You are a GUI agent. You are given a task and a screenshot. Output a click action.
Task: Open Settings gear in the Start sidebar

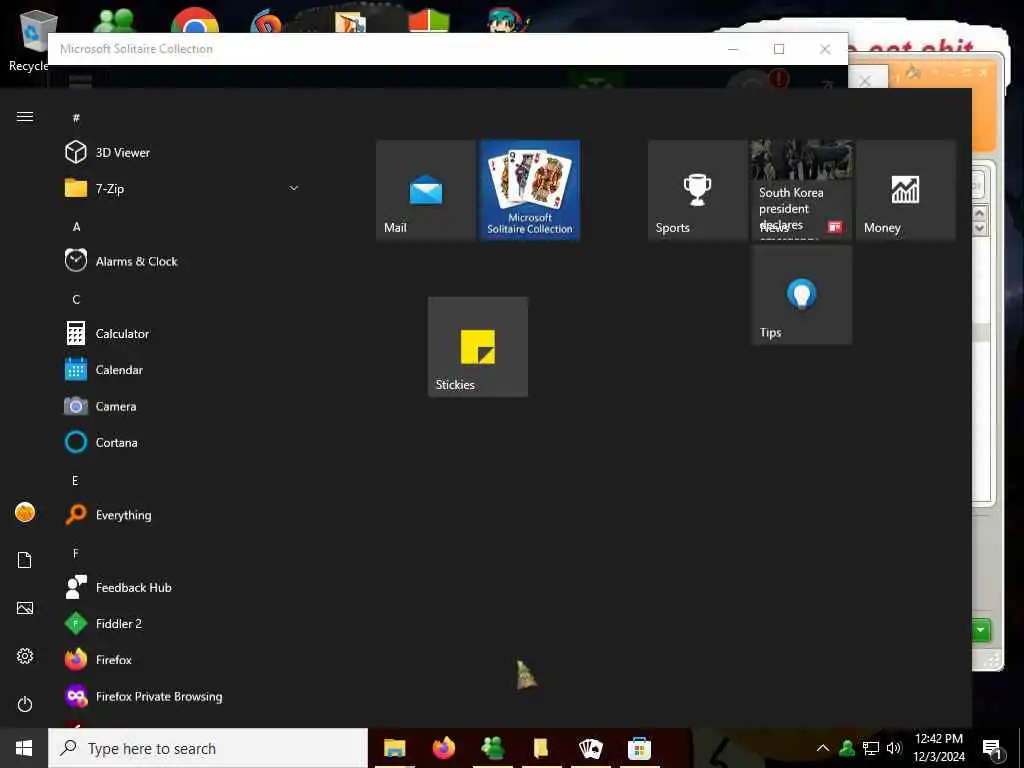click(x=25, y=656)
